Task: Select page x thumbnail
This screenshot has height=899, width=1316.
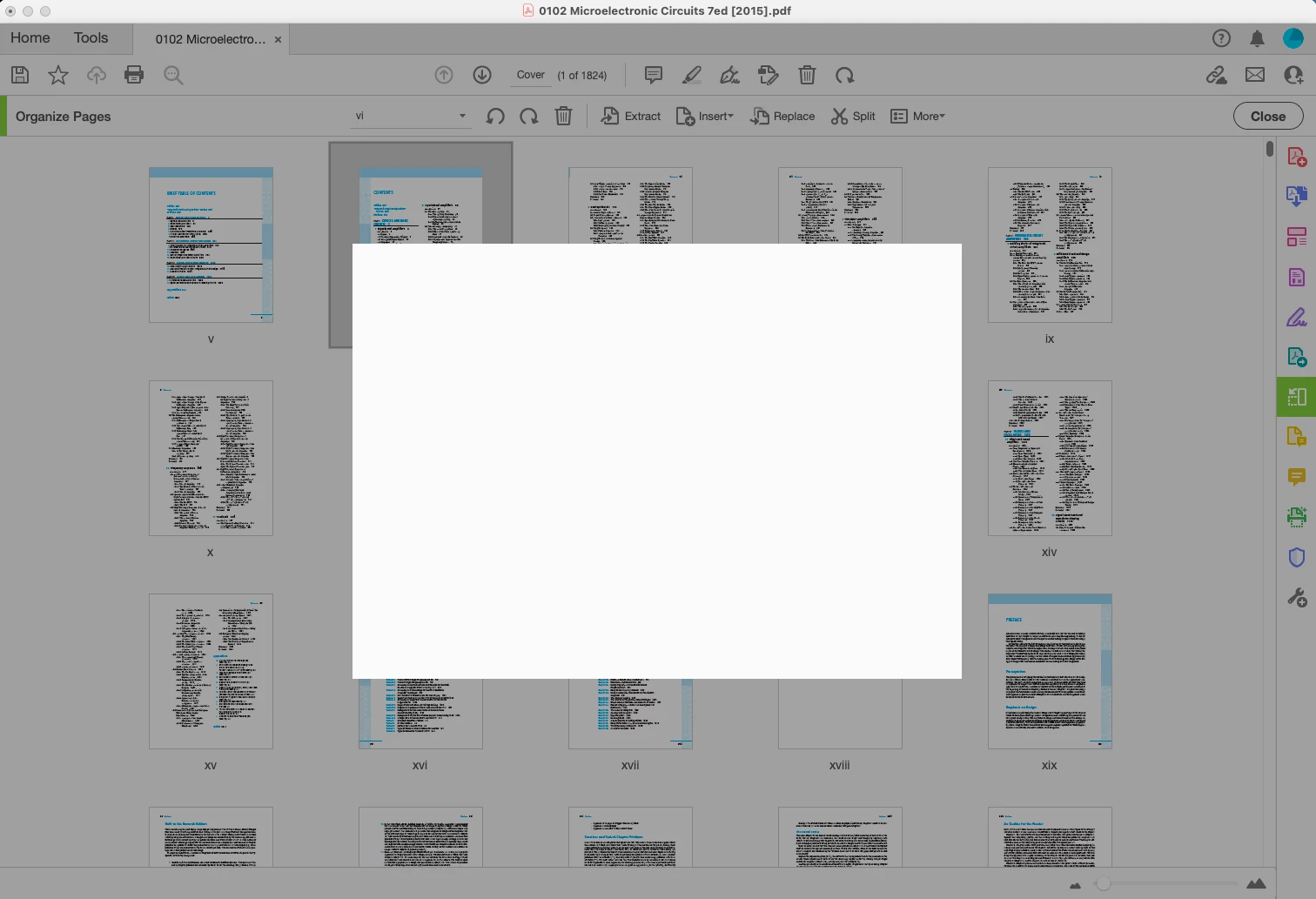Action: 211,458
